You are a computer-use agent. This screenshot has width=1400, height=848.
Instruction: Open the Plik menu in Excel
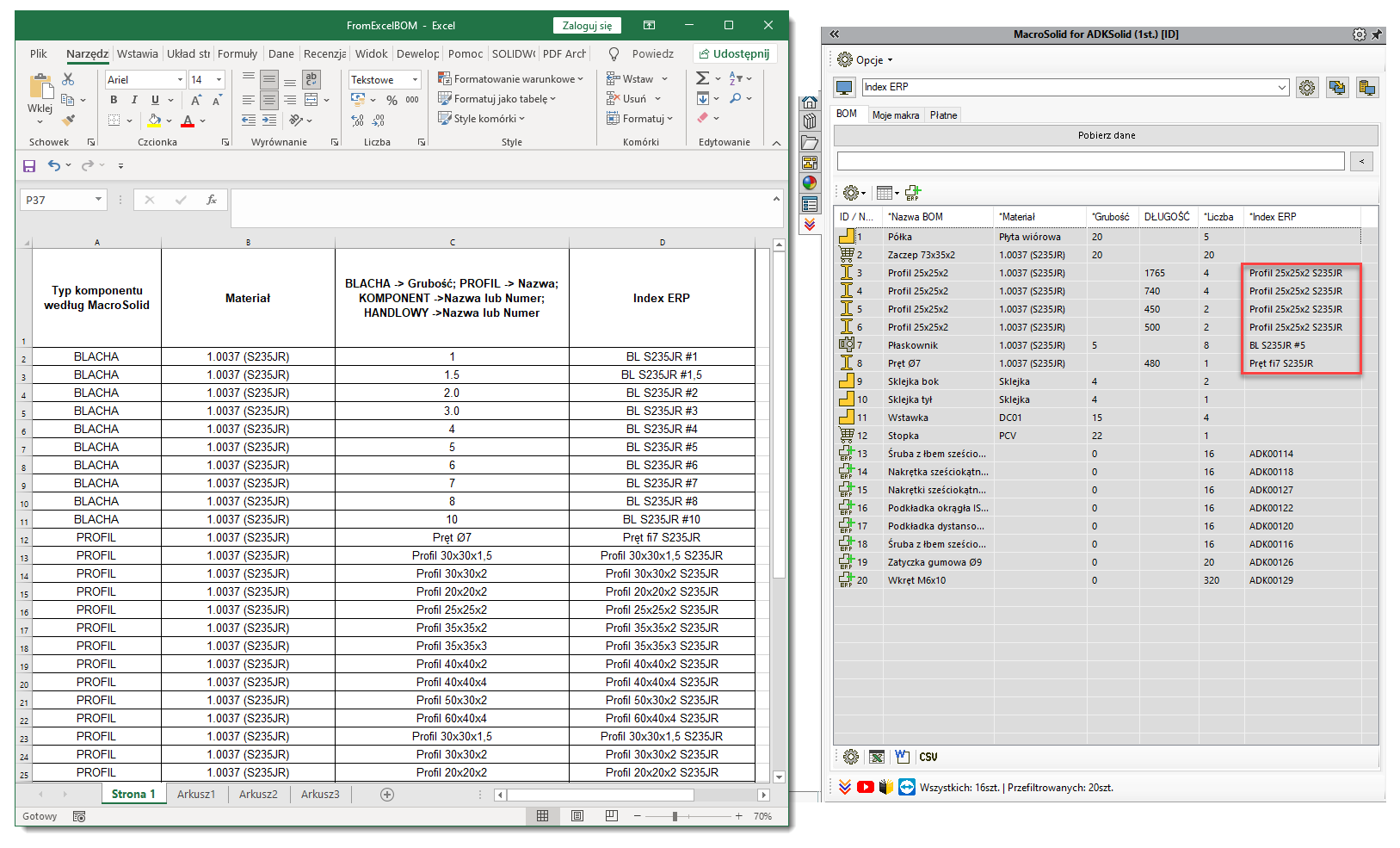point(39,53)
